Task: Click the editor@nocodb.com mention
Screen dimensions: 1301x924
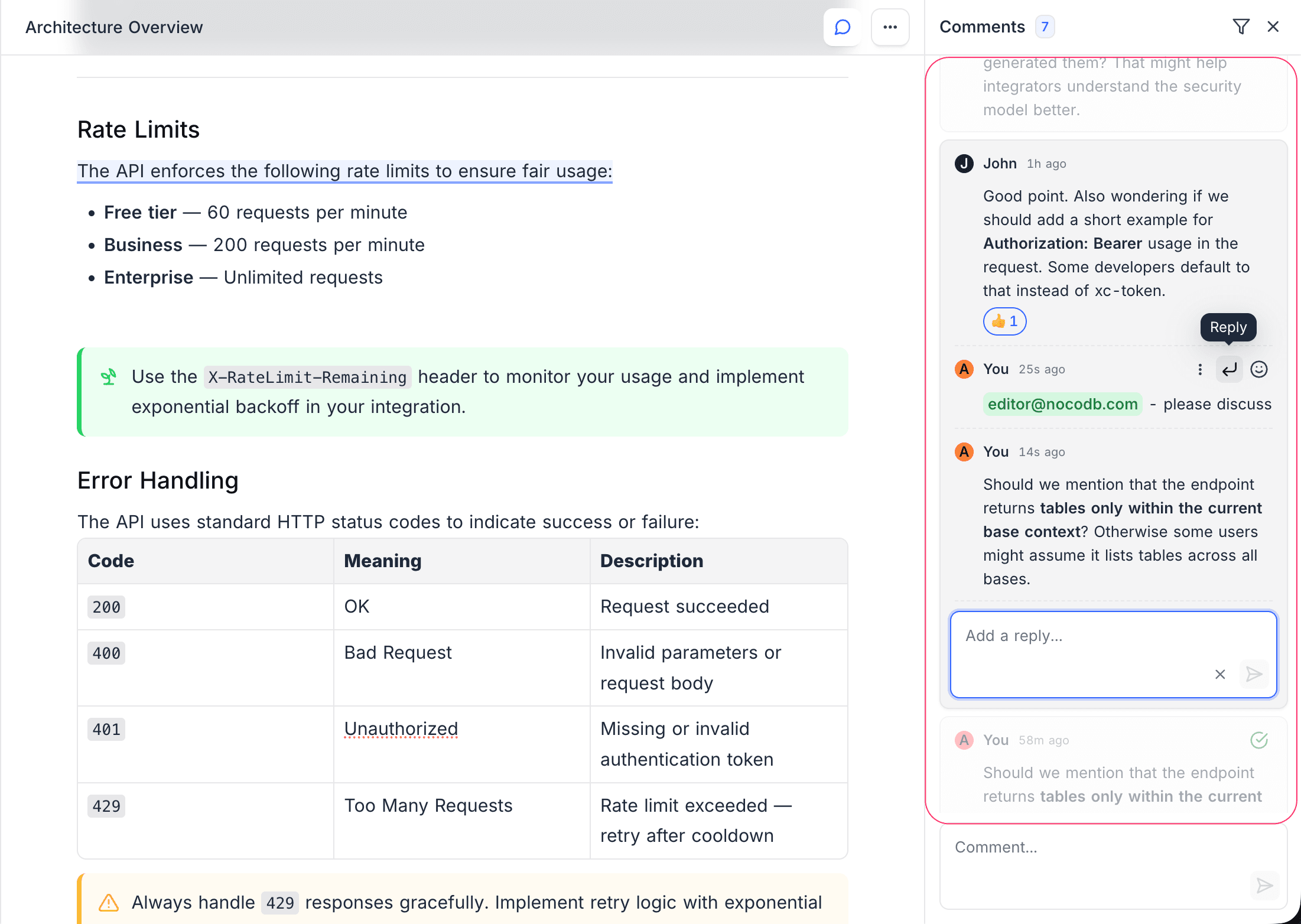Action: point(1062,404)
